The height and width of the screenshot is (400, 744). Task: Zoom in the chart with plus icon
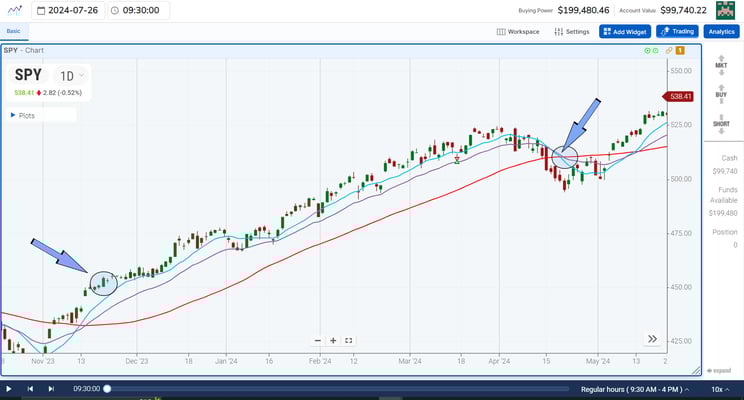(x=333, y=340)
